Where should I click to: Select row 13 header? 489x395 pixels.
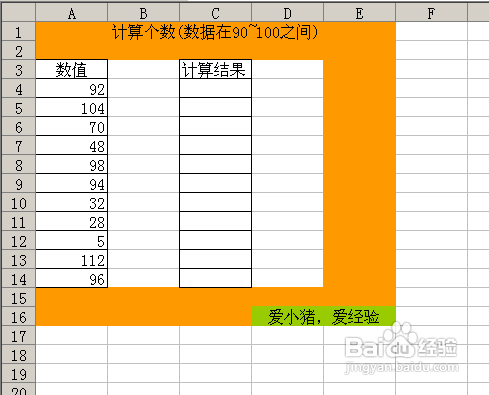[19, 260]
